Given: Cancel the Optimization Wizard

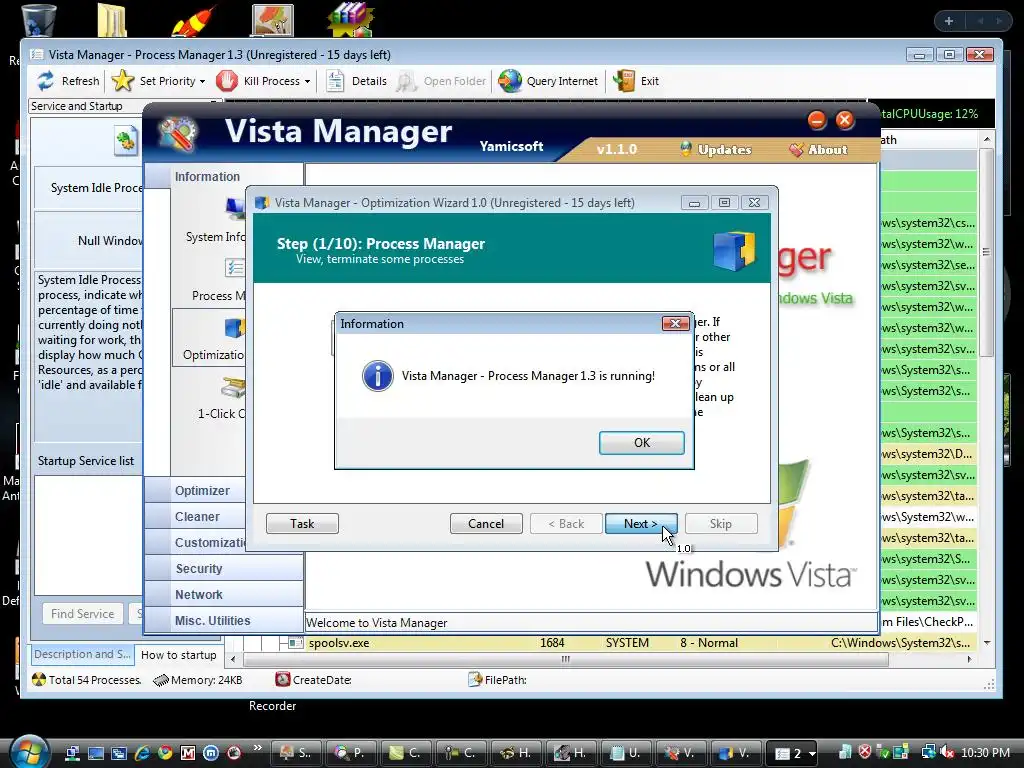Looking at the screenshot, I should point(486,524).
